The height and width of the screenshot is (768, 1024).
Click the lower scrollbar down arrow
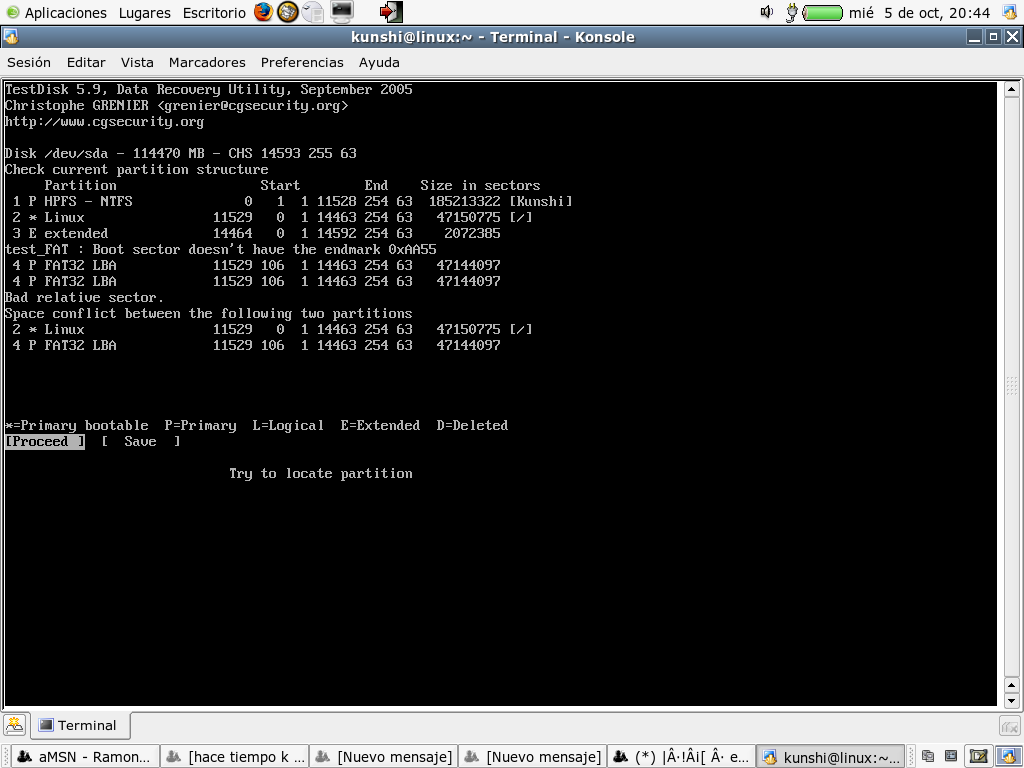(1012, 700)
